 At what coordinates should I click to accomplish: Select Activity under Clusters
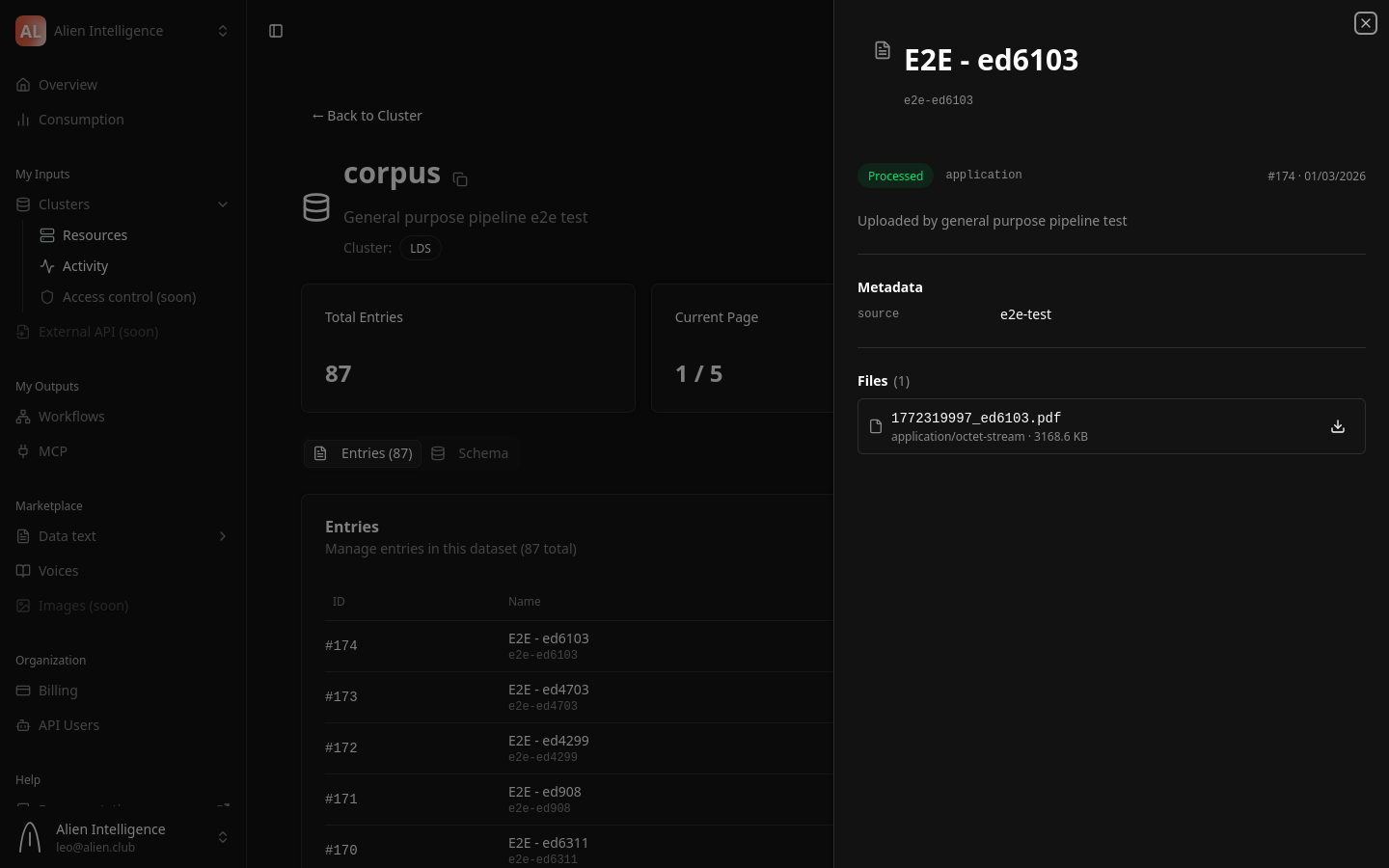click(x=85, y=265)
